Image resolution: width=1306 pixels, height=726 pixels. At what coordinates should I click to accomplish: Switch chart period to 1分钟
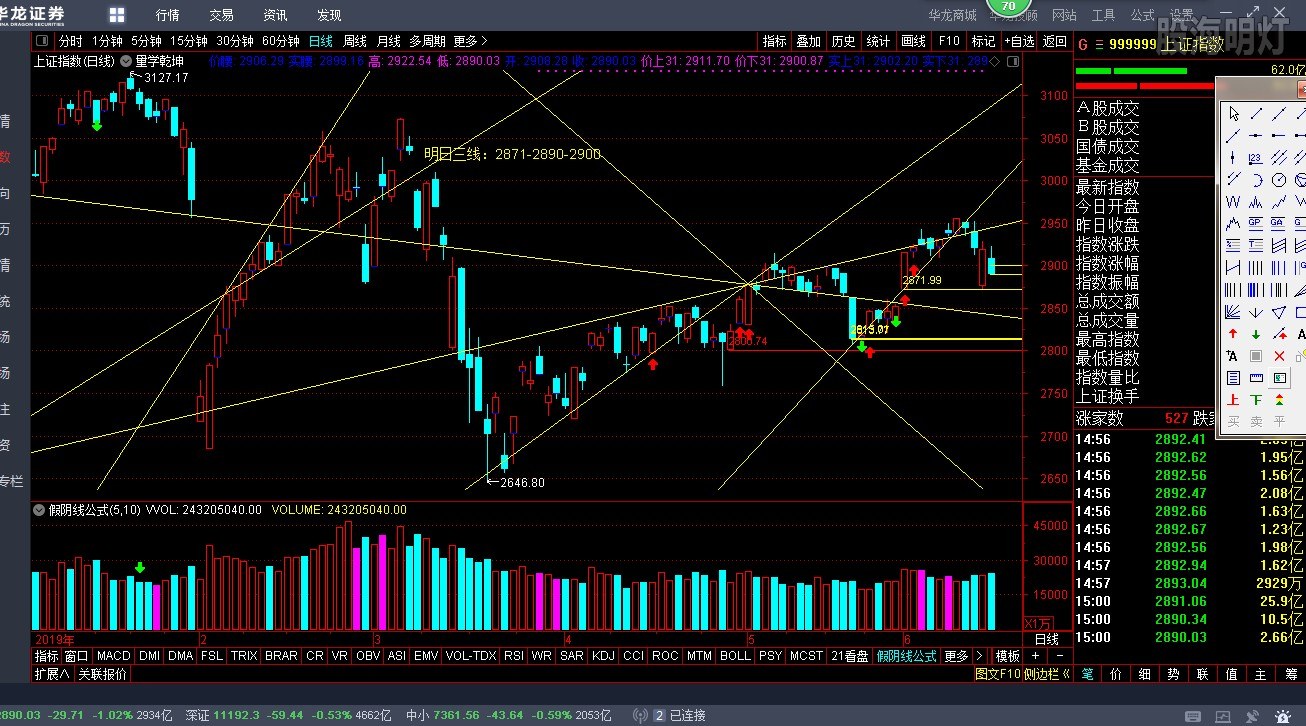107,41
